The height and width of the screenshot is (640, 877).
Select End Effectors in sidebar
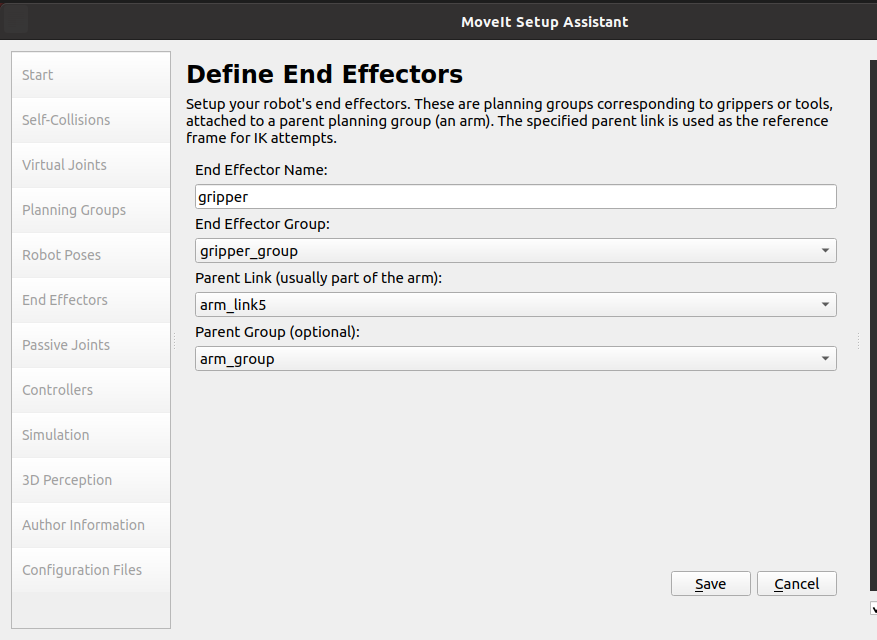point(91,300)
